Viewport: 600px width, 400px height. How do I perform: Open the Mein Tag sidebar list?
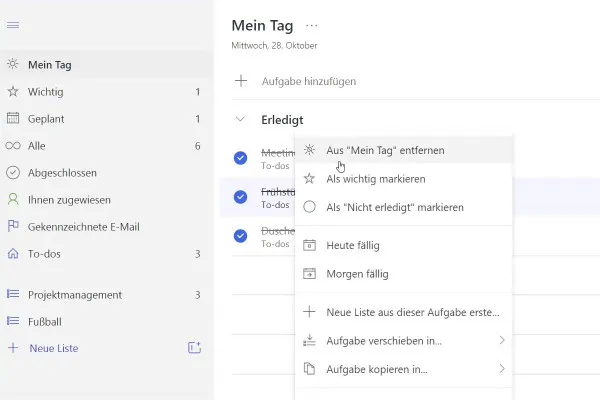(x=106, y=64)
